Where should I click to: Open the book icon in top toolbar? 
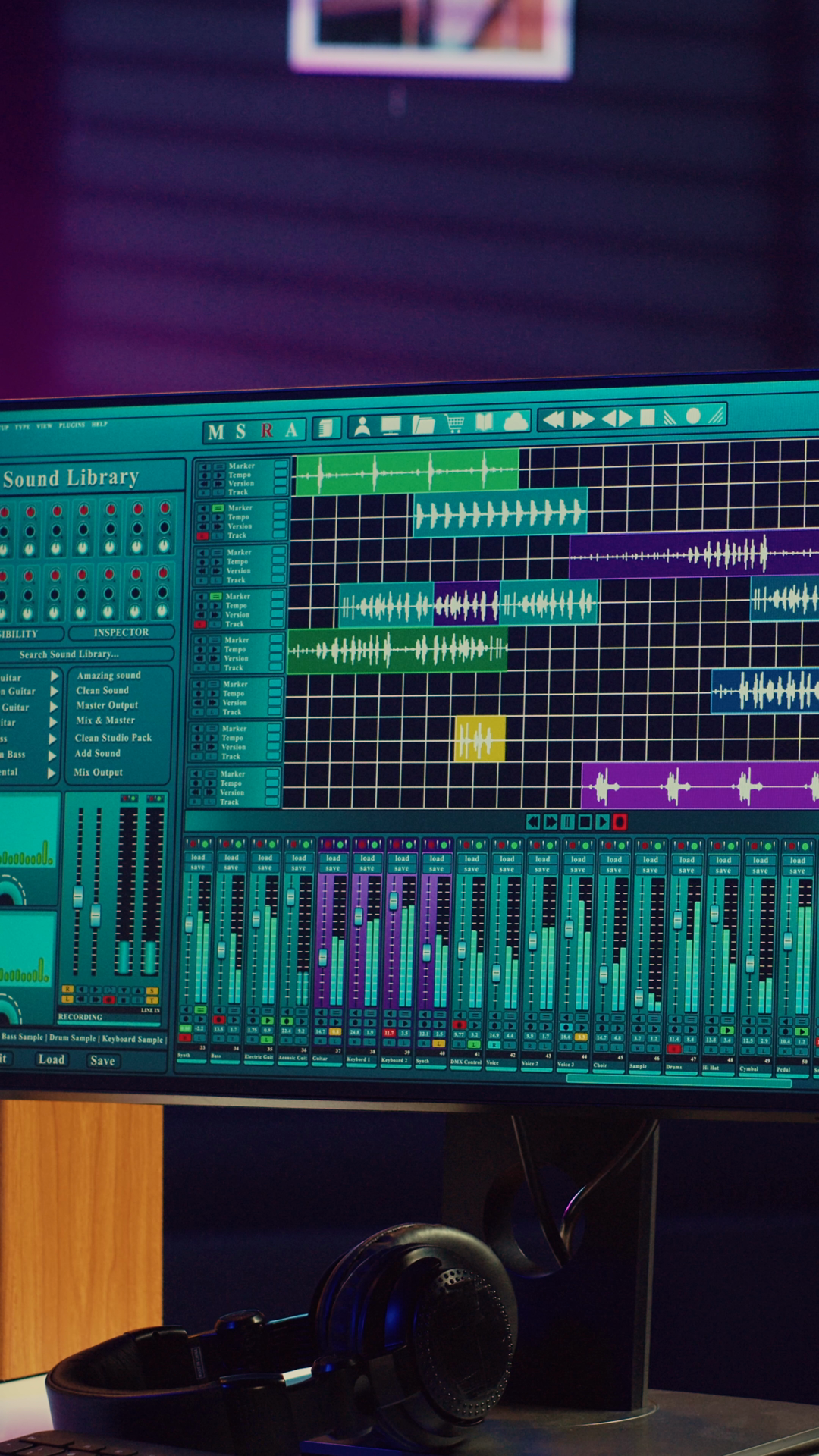click(x=484, y=422)
